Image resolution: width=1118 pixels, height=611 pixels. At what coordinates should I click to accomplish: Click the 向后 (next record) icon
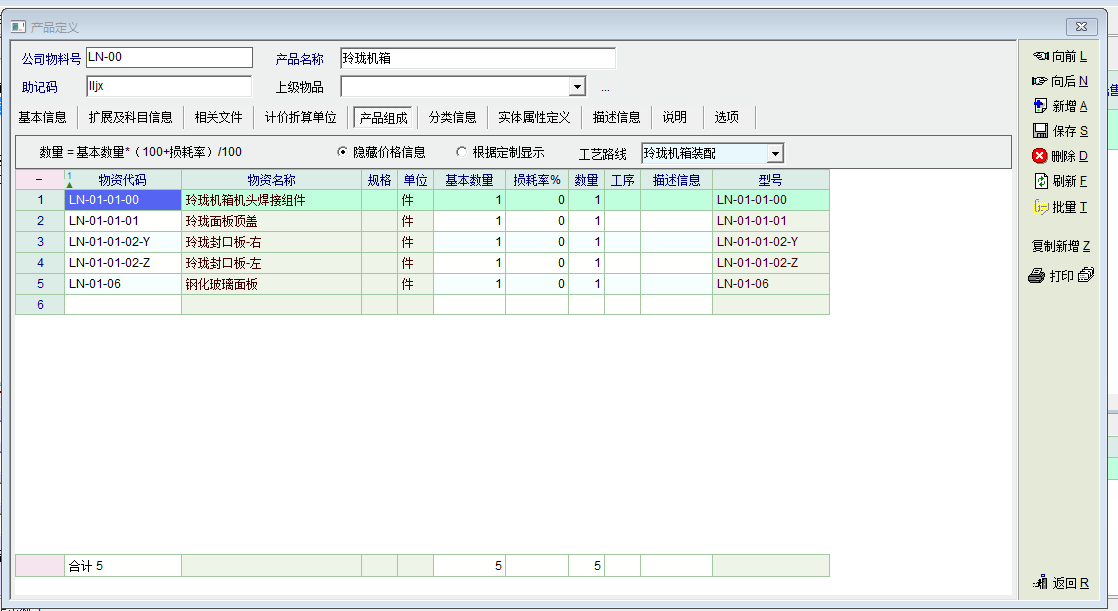(1040, 81)
